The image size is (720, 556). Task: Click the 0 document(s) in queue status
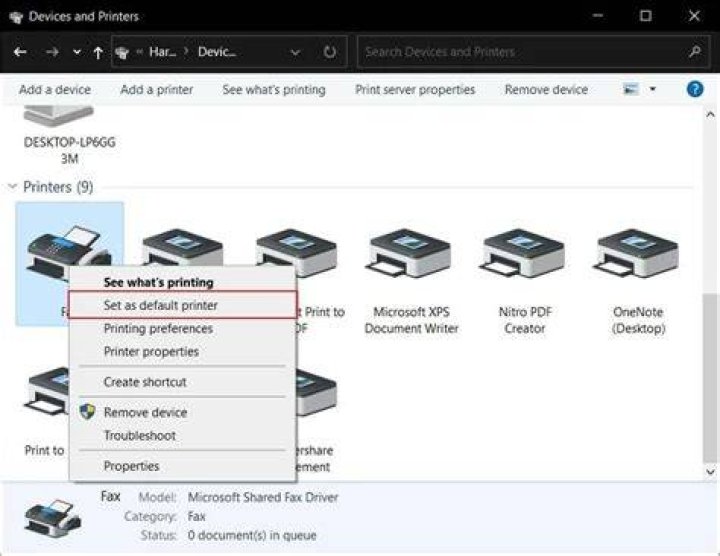coord(252,535)
